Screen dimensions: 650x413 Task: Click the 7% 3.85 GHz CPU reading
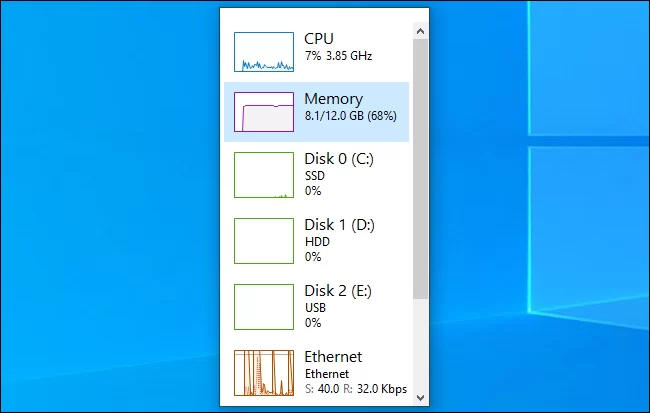338,56
